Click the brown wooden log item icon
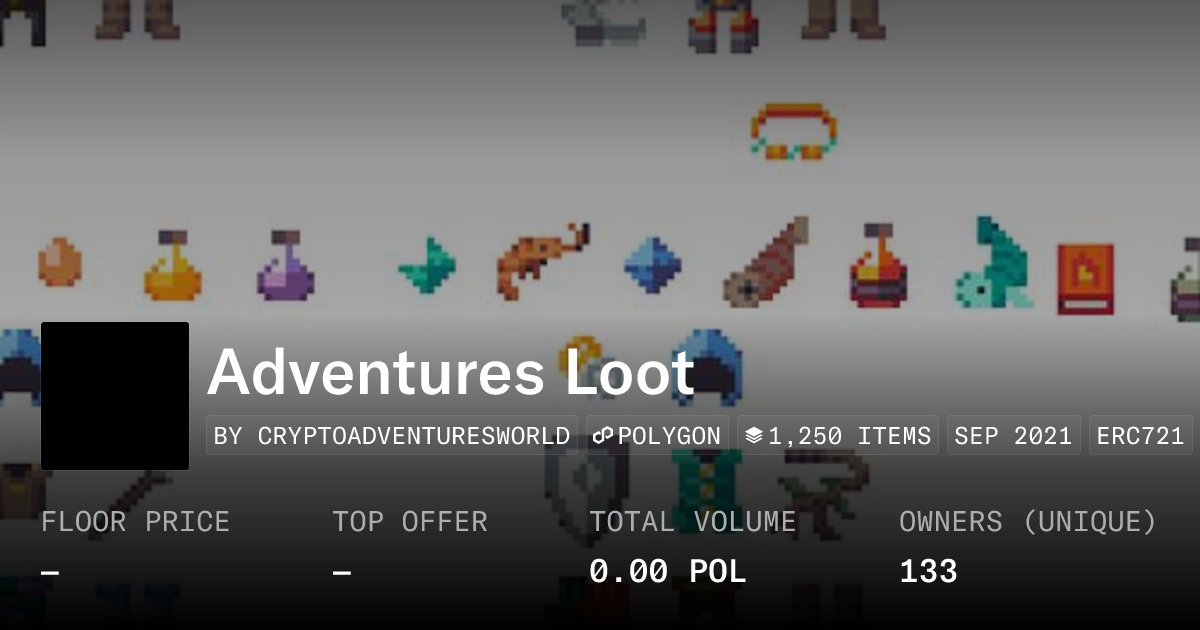 [x=767, y=261]
